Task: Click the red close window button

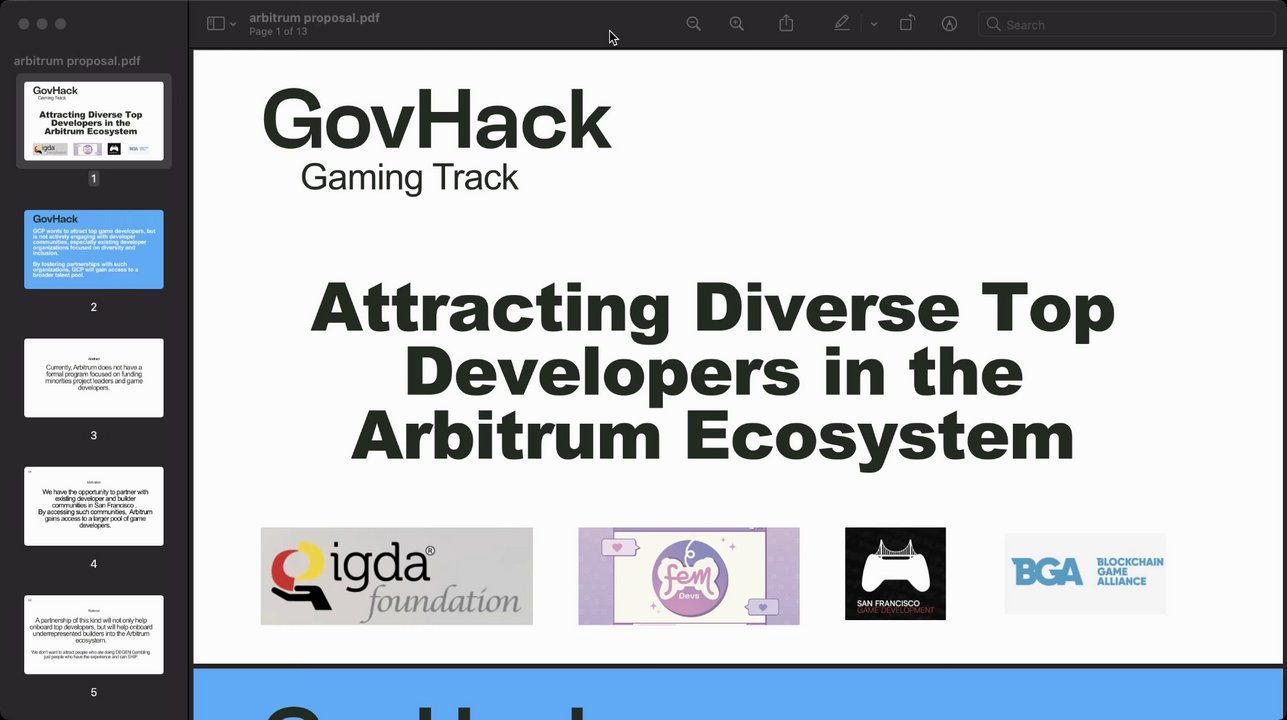Action: tap(24, 24)
